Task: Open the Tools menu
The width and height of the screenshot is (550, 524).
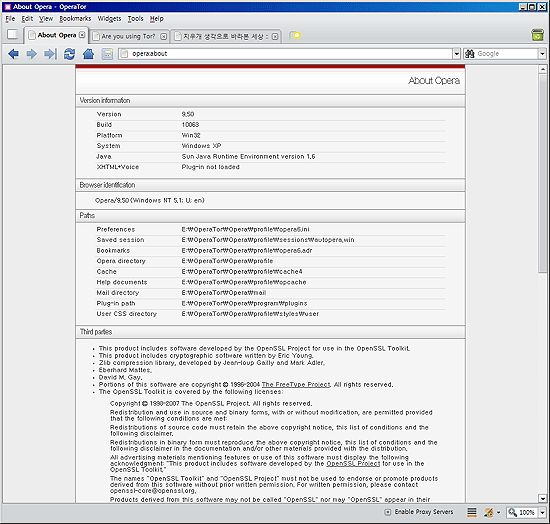Action: [135, 19]
